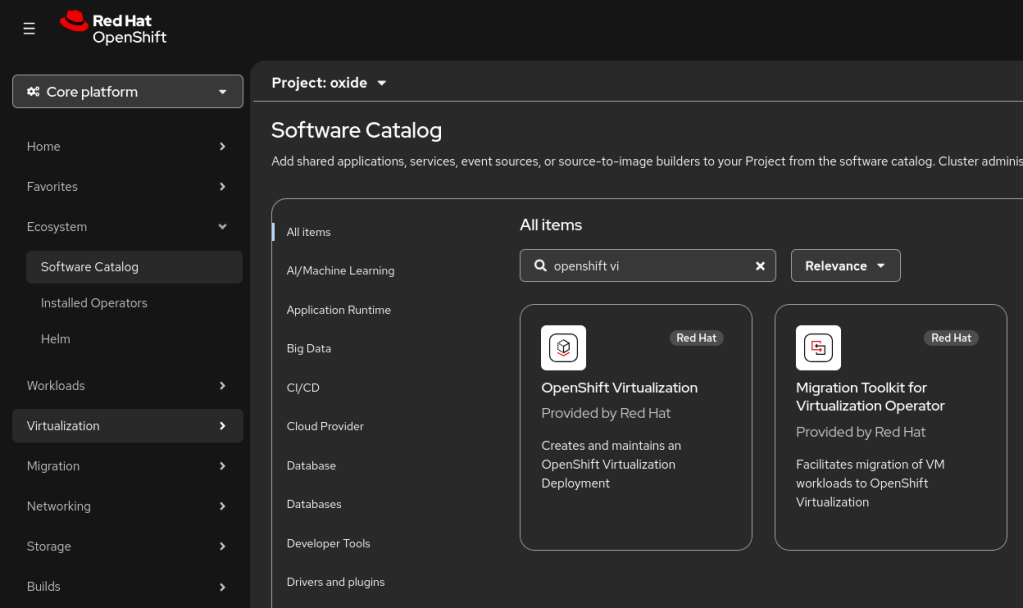Open the Relevance sort dropdown
Screen dimensions: 1023x608
click(x=846, y=266)
